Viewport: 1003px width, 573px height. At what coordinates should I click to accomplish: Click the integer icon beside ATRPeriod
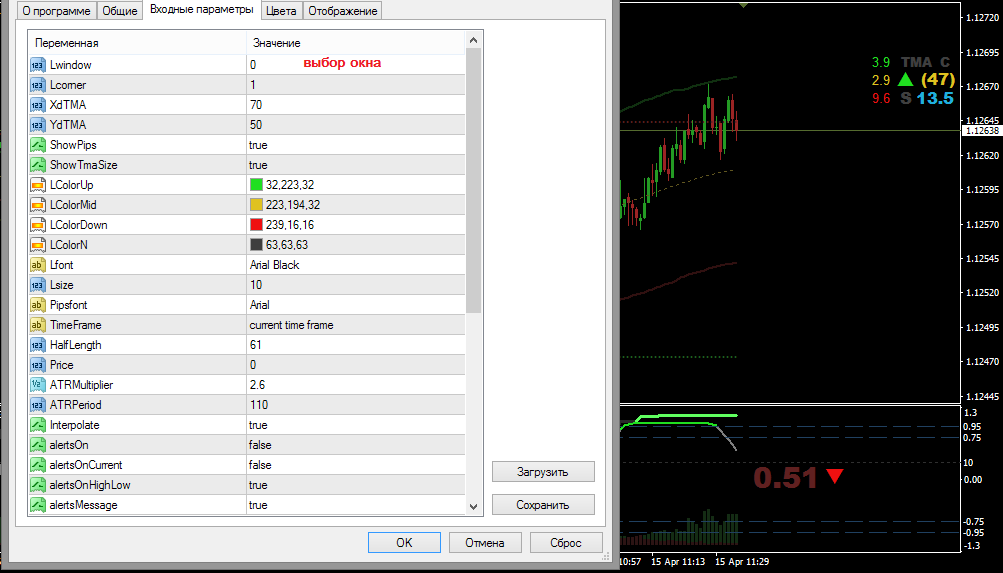38,405
